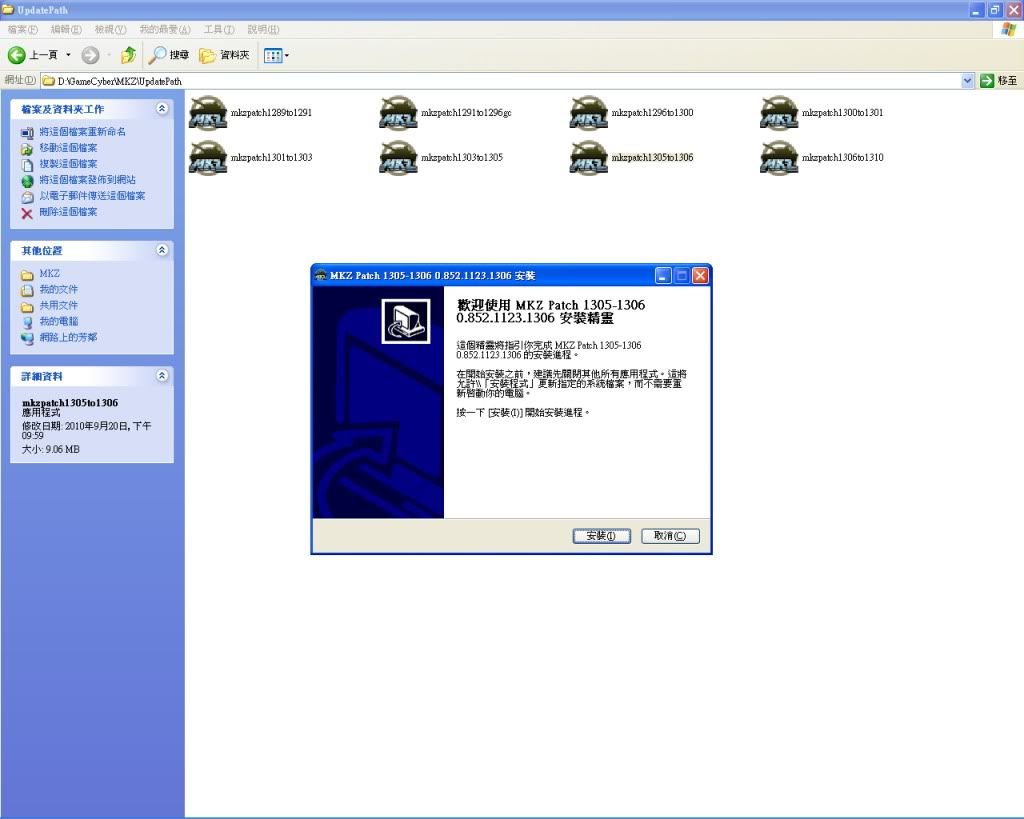Click the red X delete file icon

point(27,213)
